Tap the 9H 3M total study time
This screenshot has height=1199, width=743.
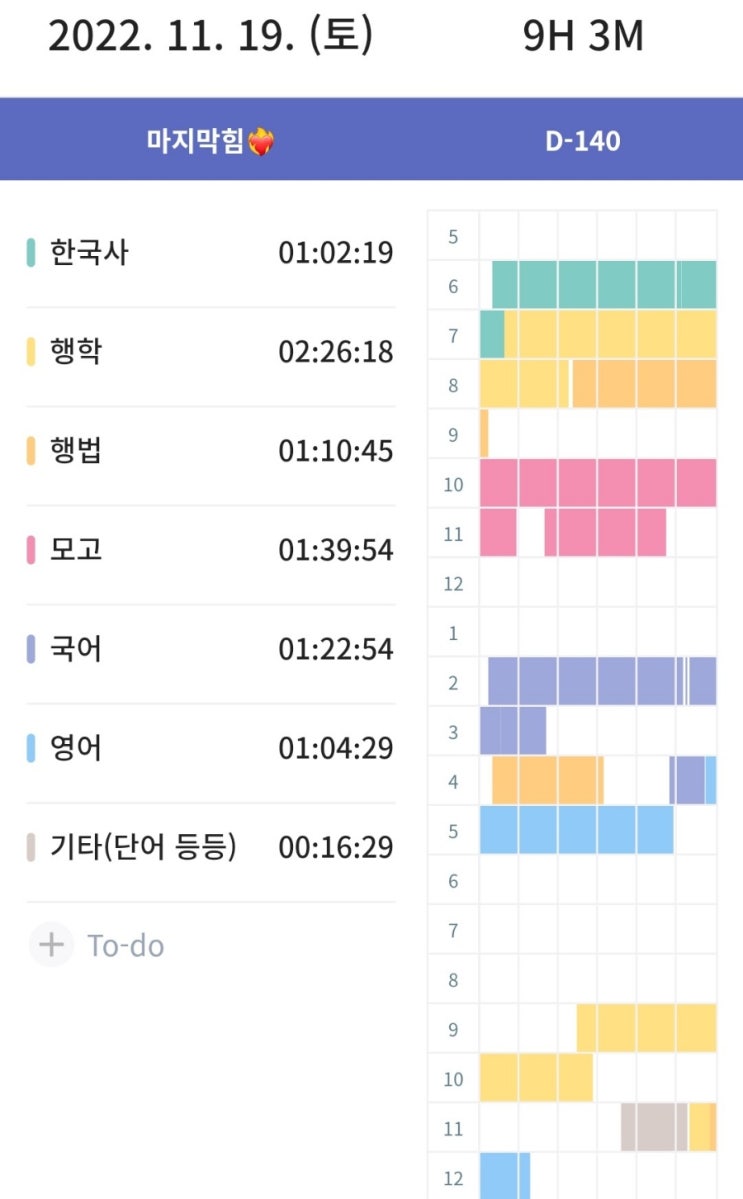click(583, 36)
